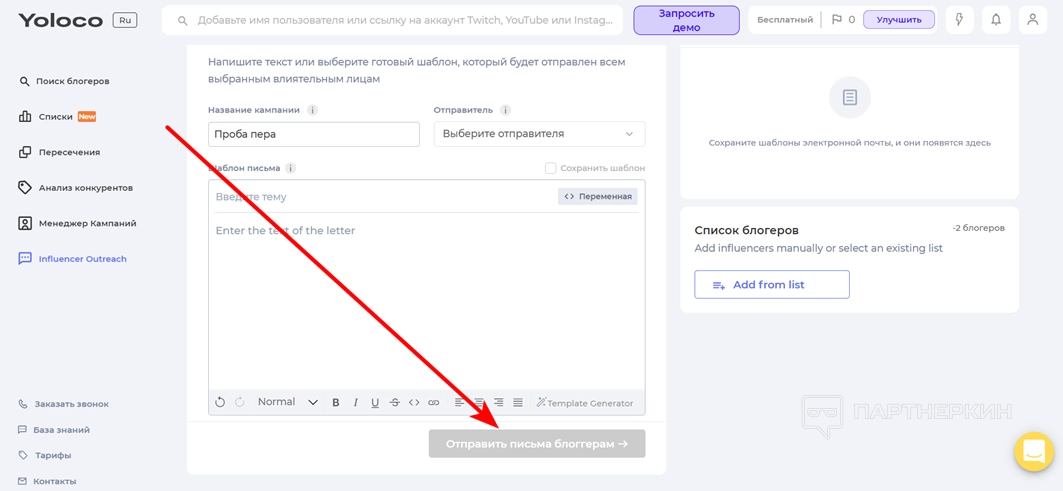The height and width of the screenshot is (491, 1063).
Task: Undo the last editor action
Action: coord(220,403)
